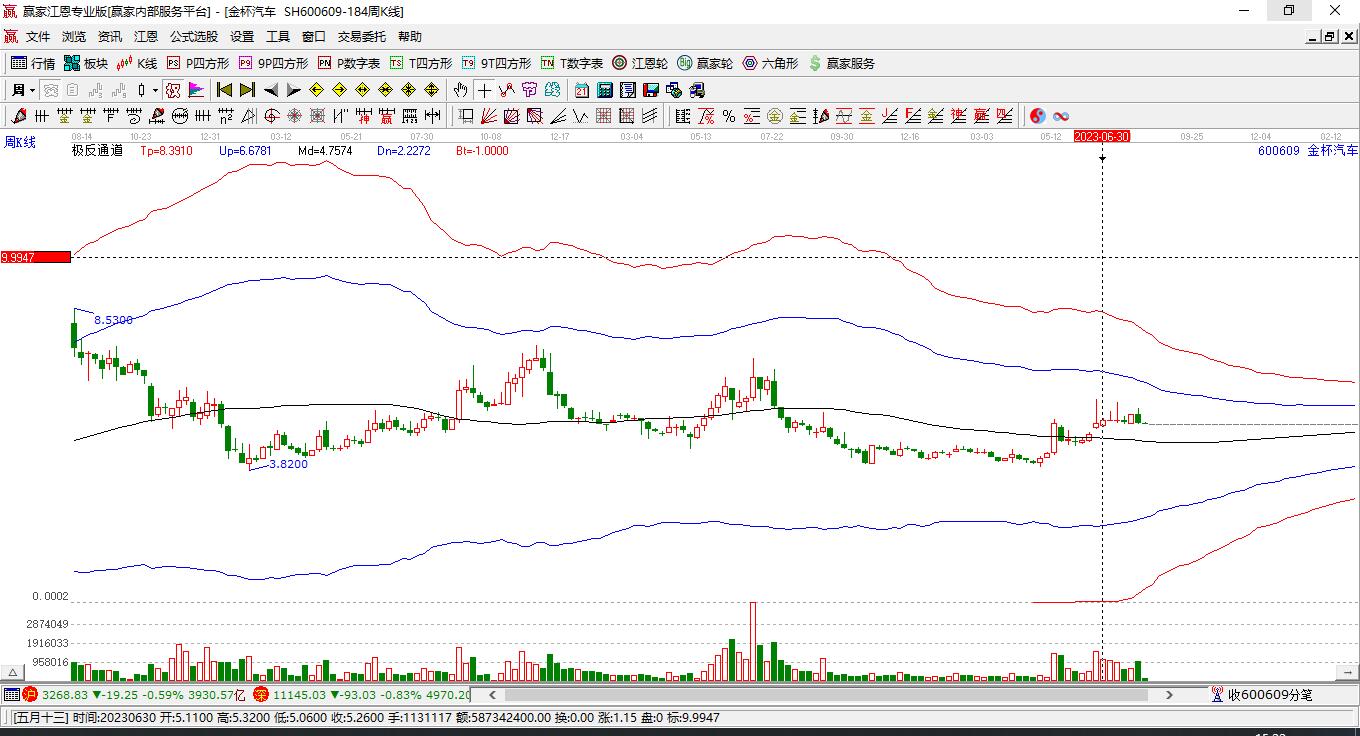Click the up-triangle button beside volume chart
Screen dimensions: 1360x736
pyautogui.click(x=12, y=673)
